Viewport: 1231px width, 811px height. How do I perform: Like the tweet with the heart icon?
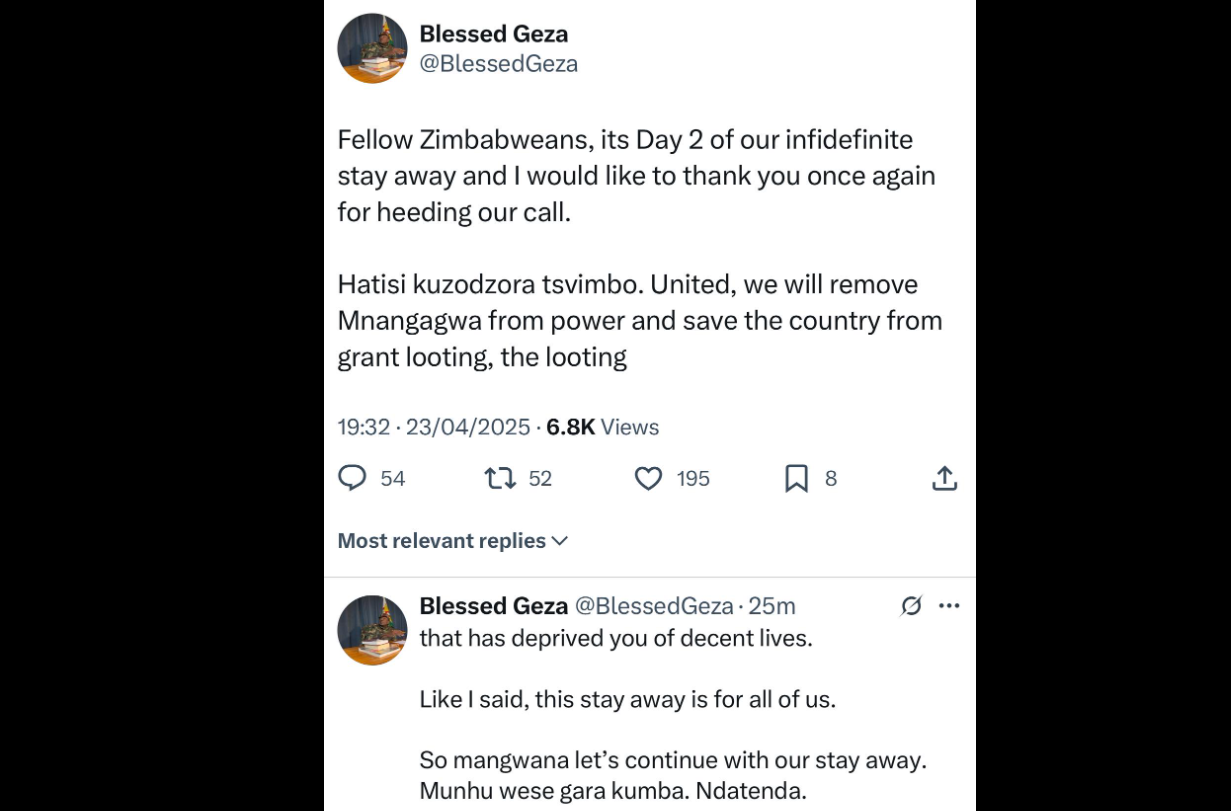coord(649,479)
